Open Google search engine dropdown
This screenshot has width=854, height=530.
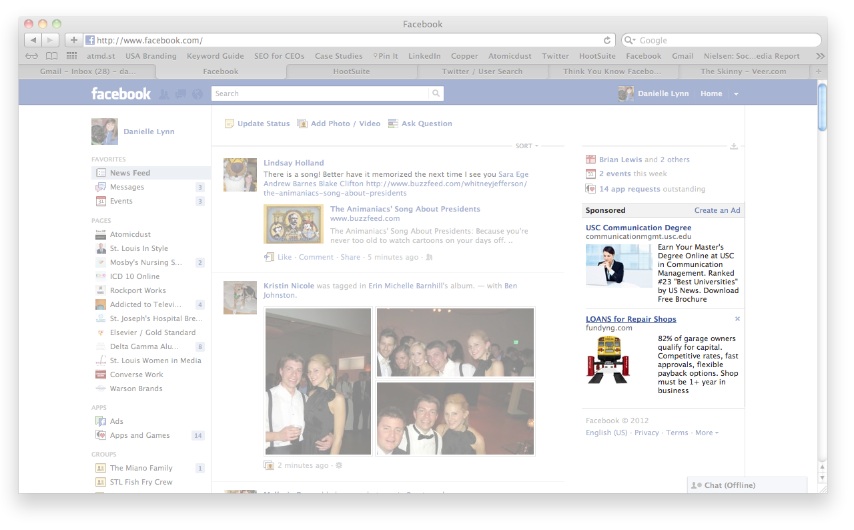pos(630,40)
